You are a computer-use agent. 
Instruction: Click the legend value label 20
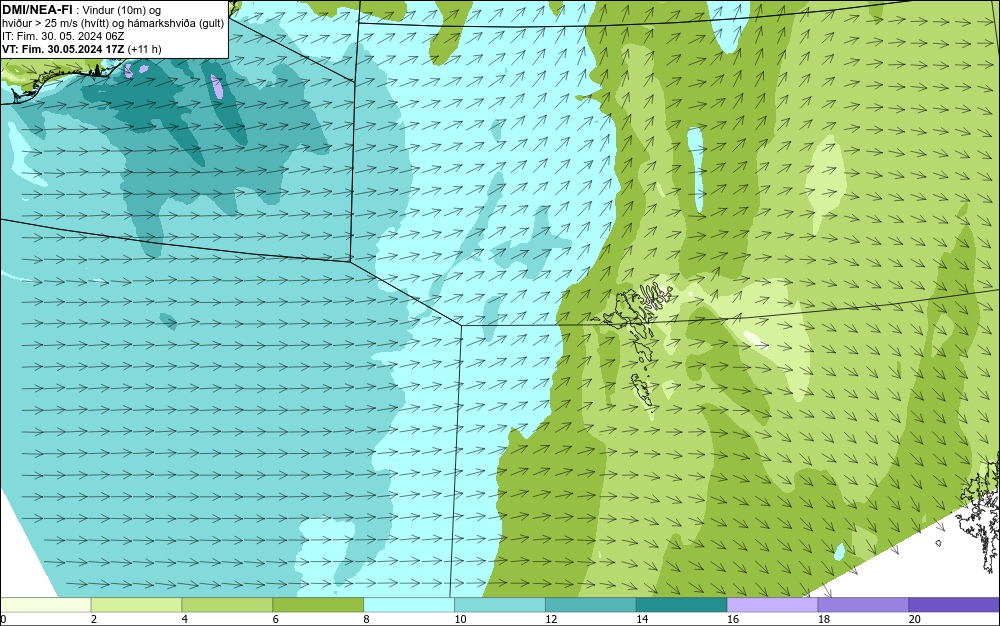[915, 619]
